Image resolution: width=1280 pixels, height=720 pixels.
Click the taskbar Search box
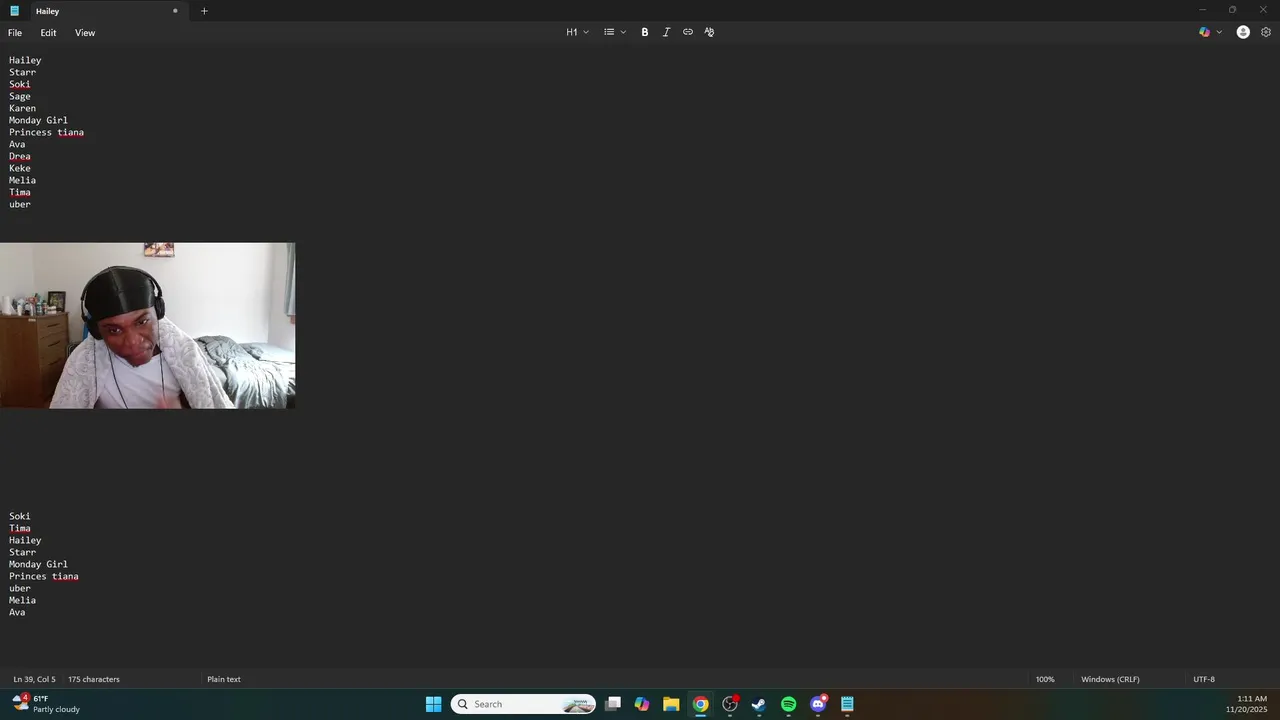coord(523,704)
